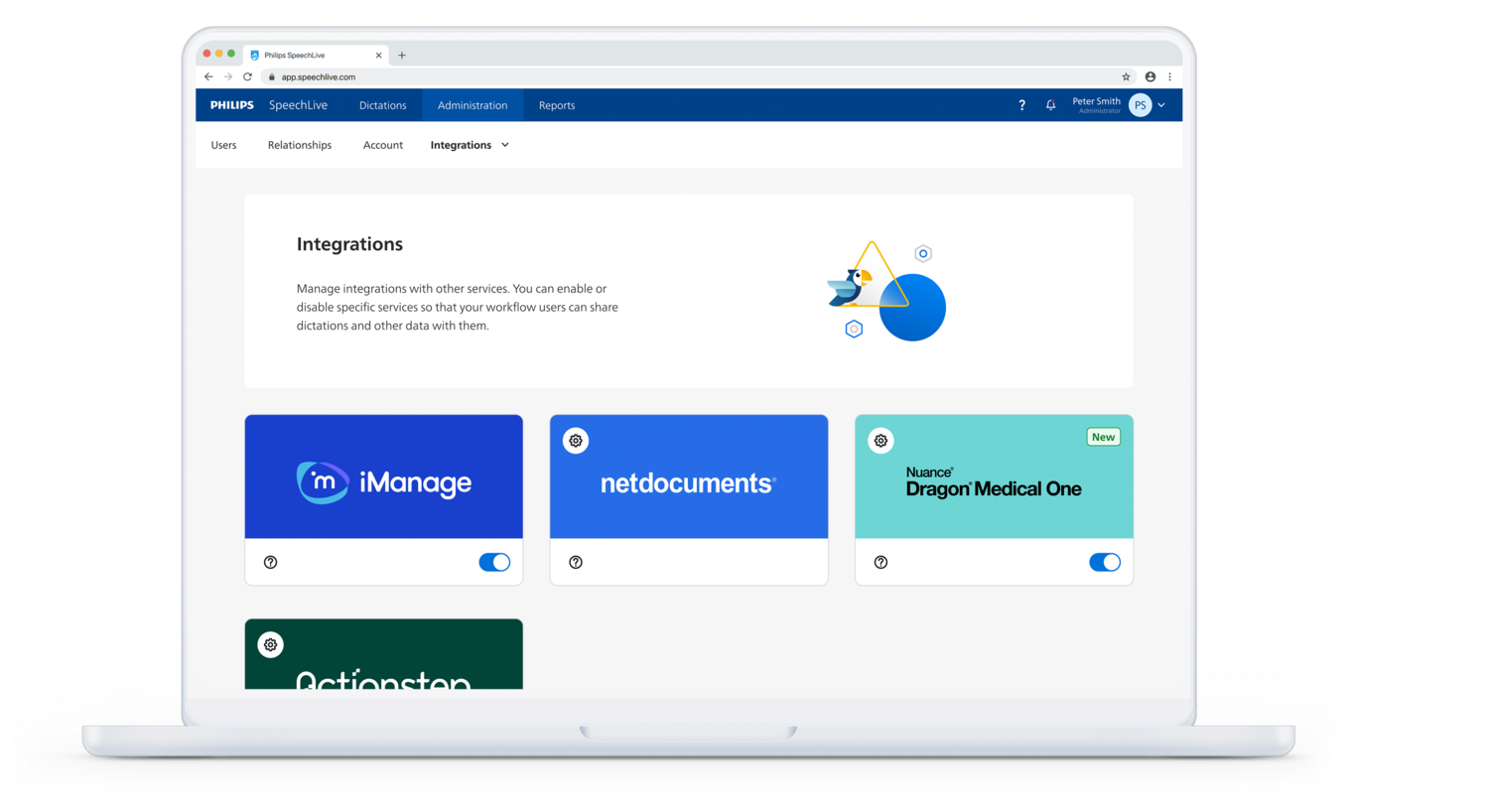Screen dimensions: 1489x812
Task: Click the netdocuments integration banner
Action: click(689, 476)
